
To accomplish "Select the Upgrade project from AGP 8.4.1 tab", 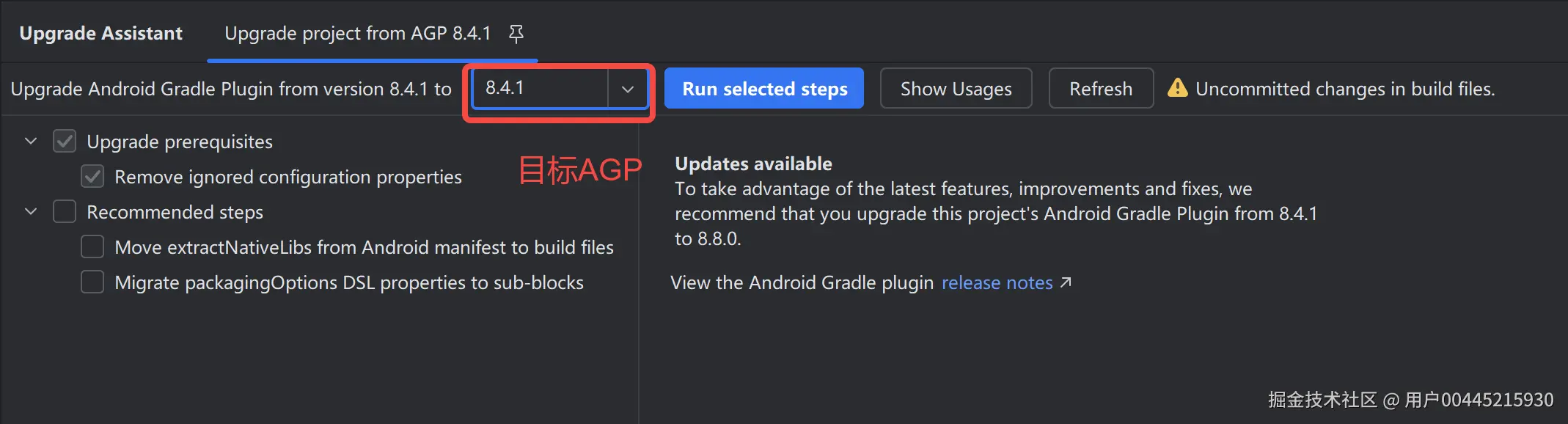I will (x=357, y=34).
